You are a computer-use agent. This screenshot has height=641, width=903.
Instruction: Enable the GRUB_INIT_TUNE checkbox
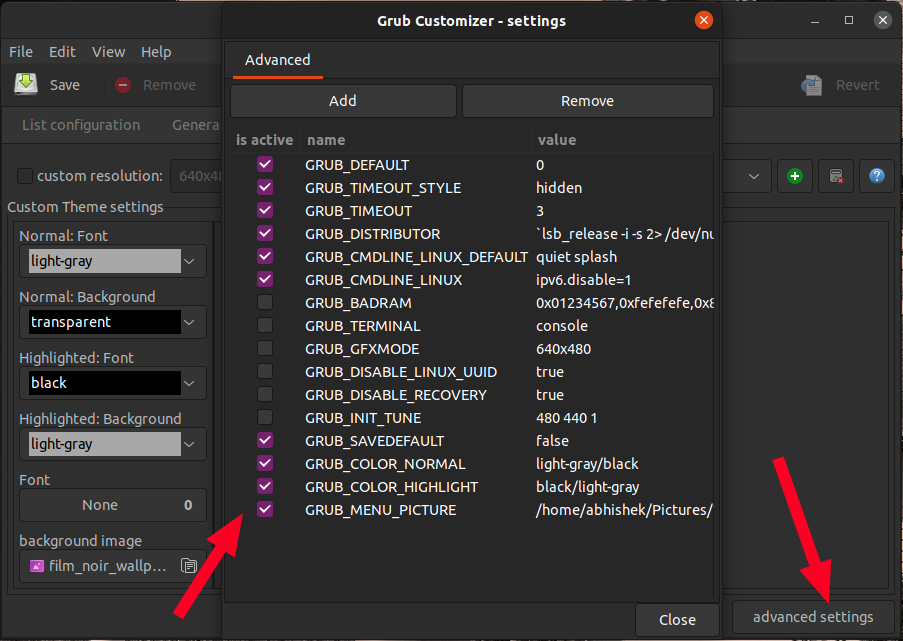265,418
